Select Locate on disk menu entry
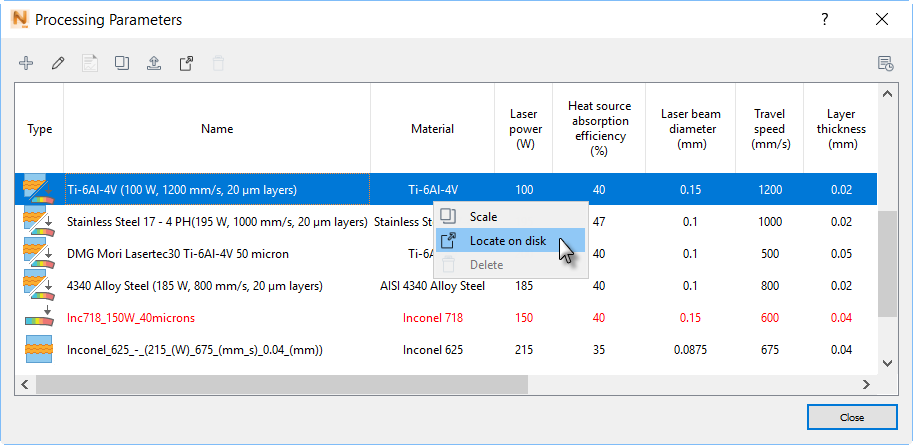Viewport: 913px width, 445px height. pos(508,241)
